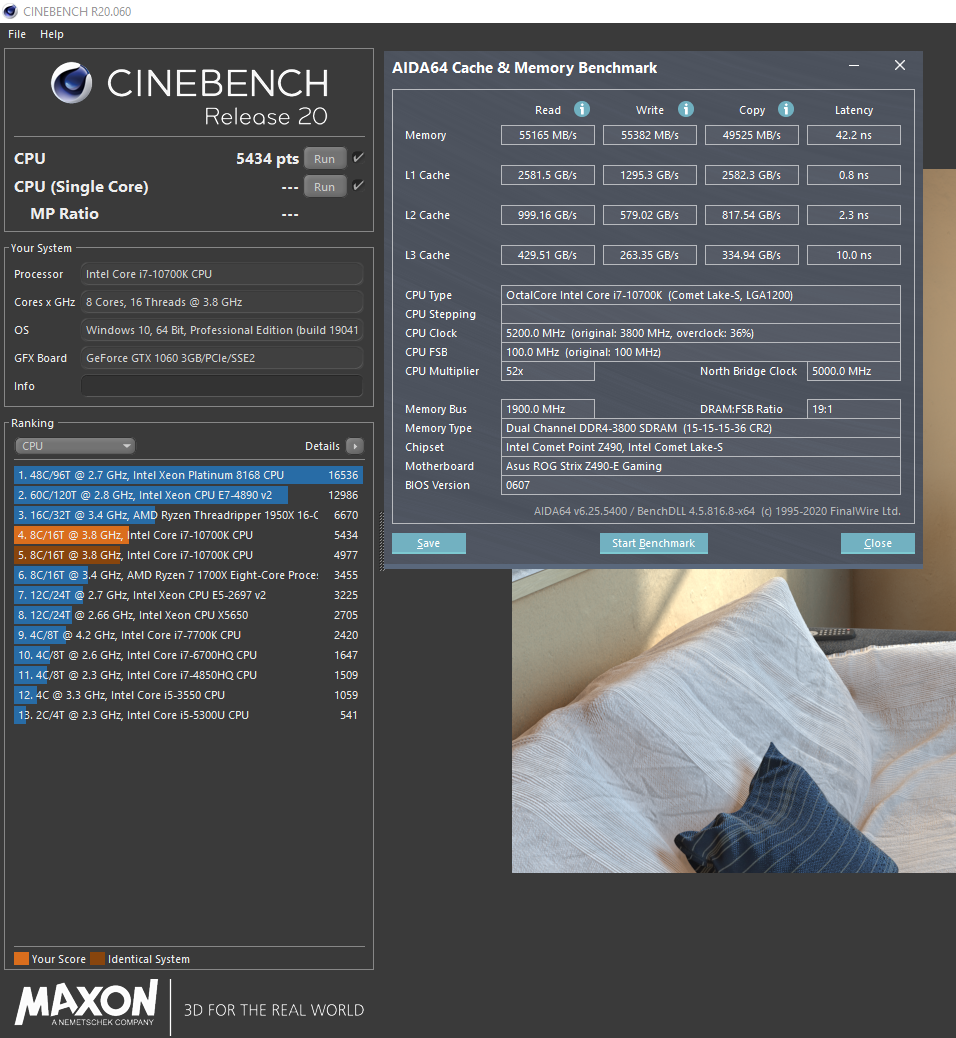Select ranking row Core i7-4850HQ
This screenshot has height=1038, width=956.
click(188, 675)
